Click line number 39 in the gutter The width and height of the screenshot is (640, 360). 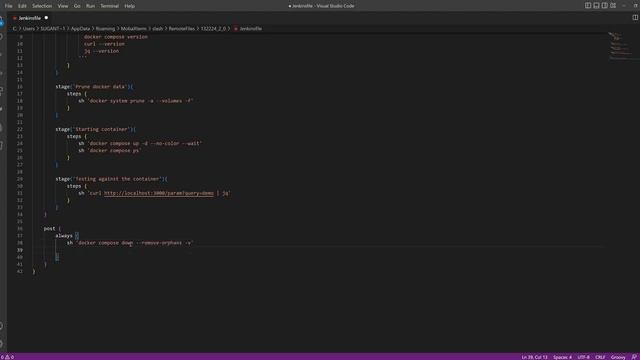pos(20,250)
